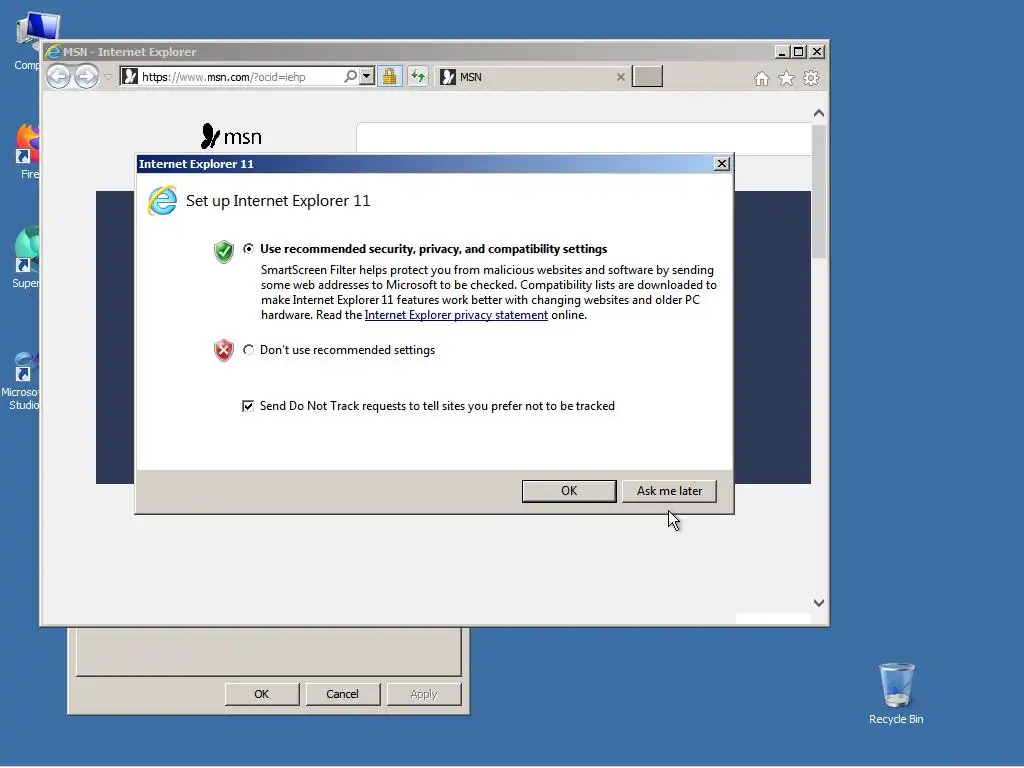This screenshot has height=768, width=1024.
Task: Open Internet Explorer privacy statement link
Action: 456,315
